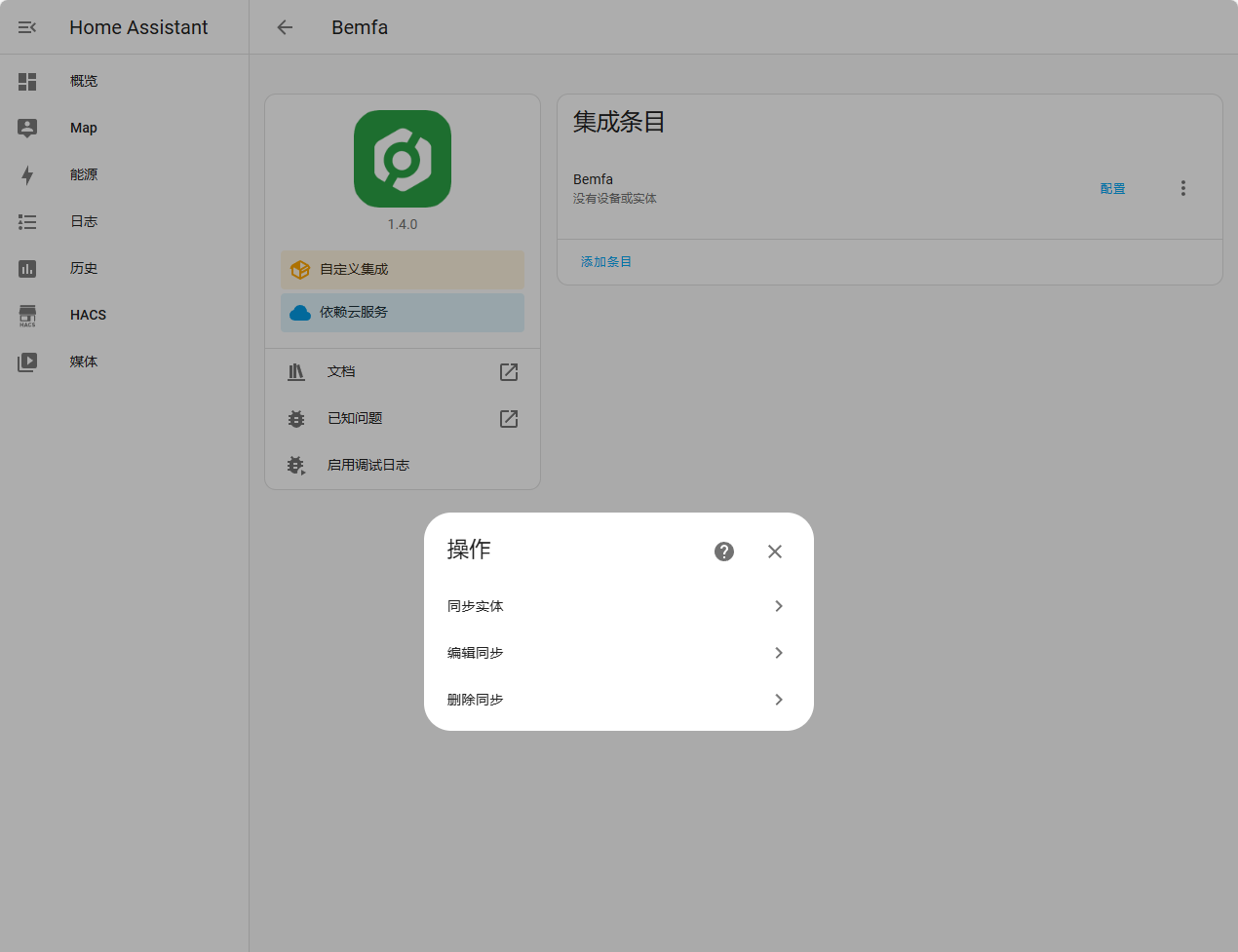Viewport: 1238px width, 952px height.
Task: Click the 依赖云服务 label
Action: pyautogui.click(x=354, y=313)
